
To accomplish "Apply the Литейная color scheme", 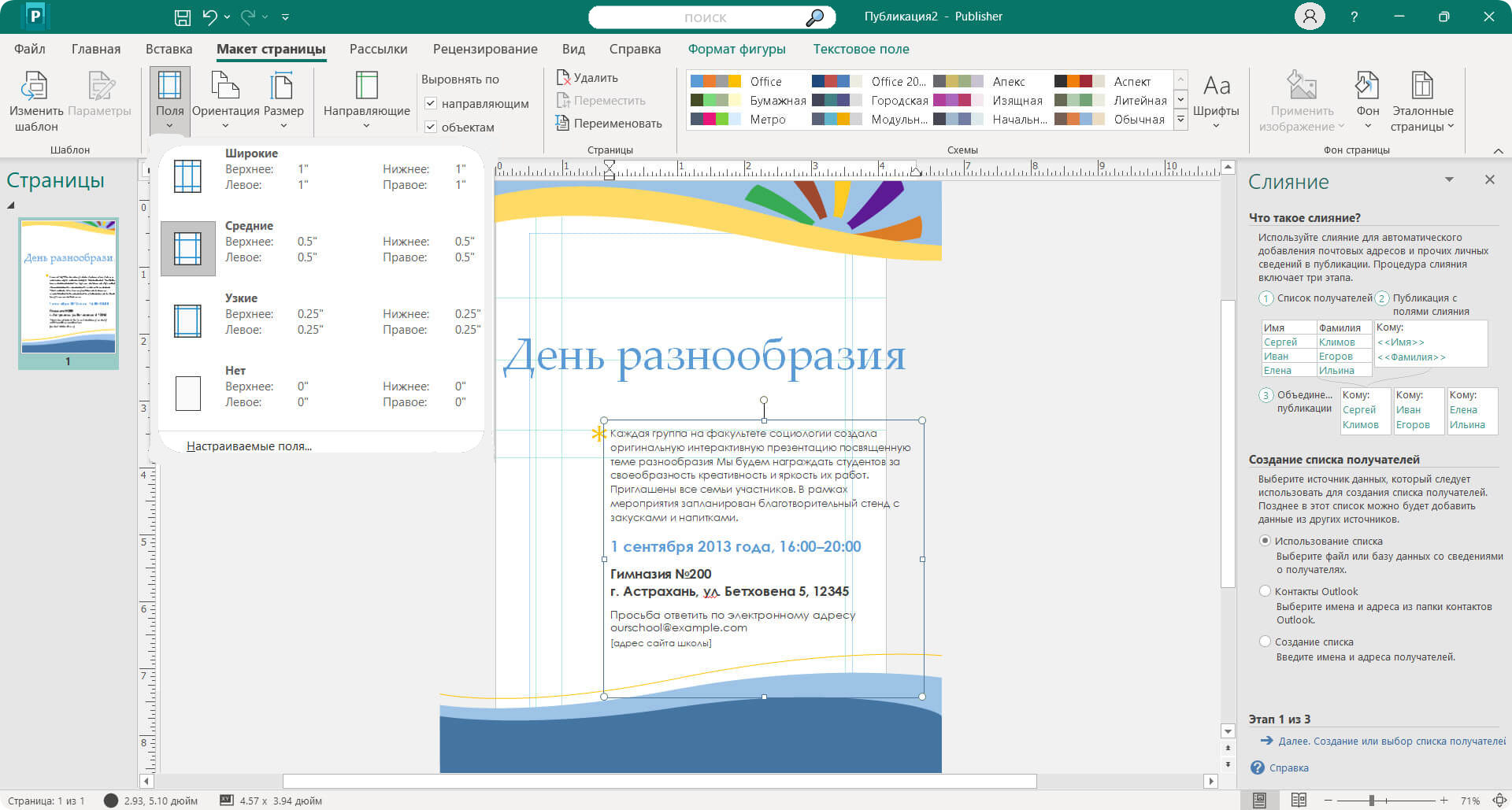I will 1110,100.
